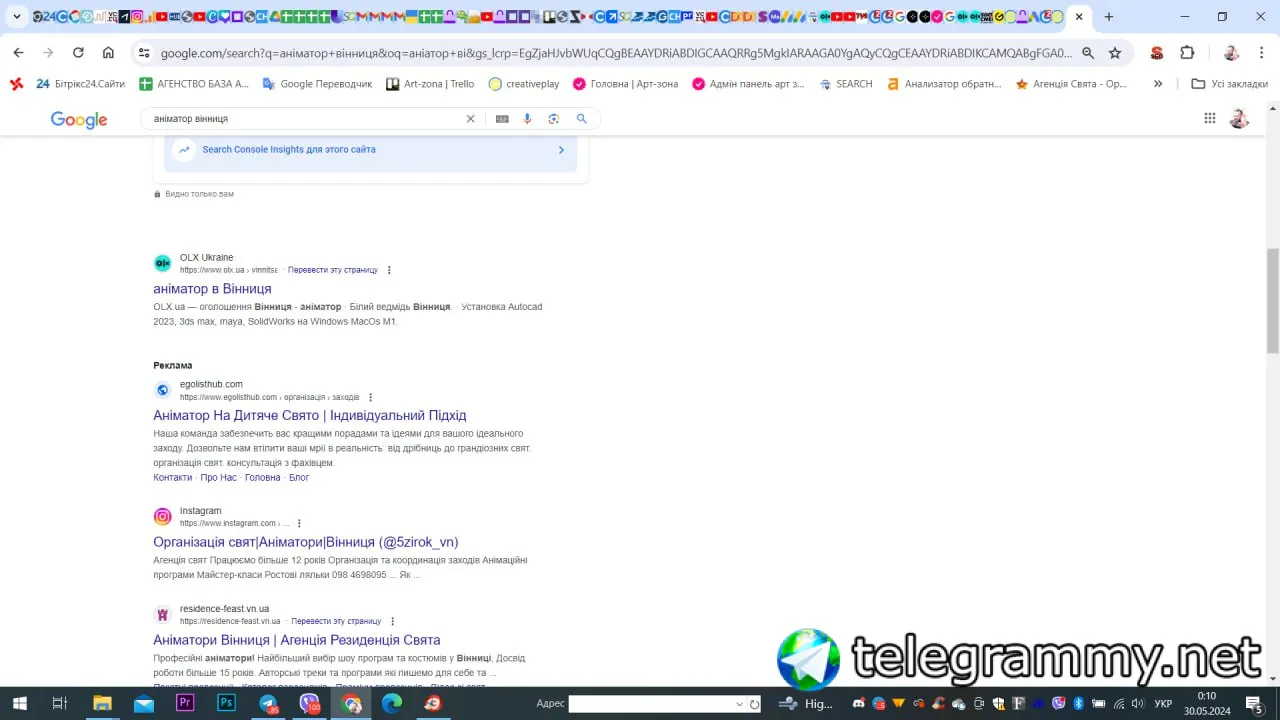Follow the Контакти sitelink in the ad
Viewport: 1280px width, 720px height.
172,478
